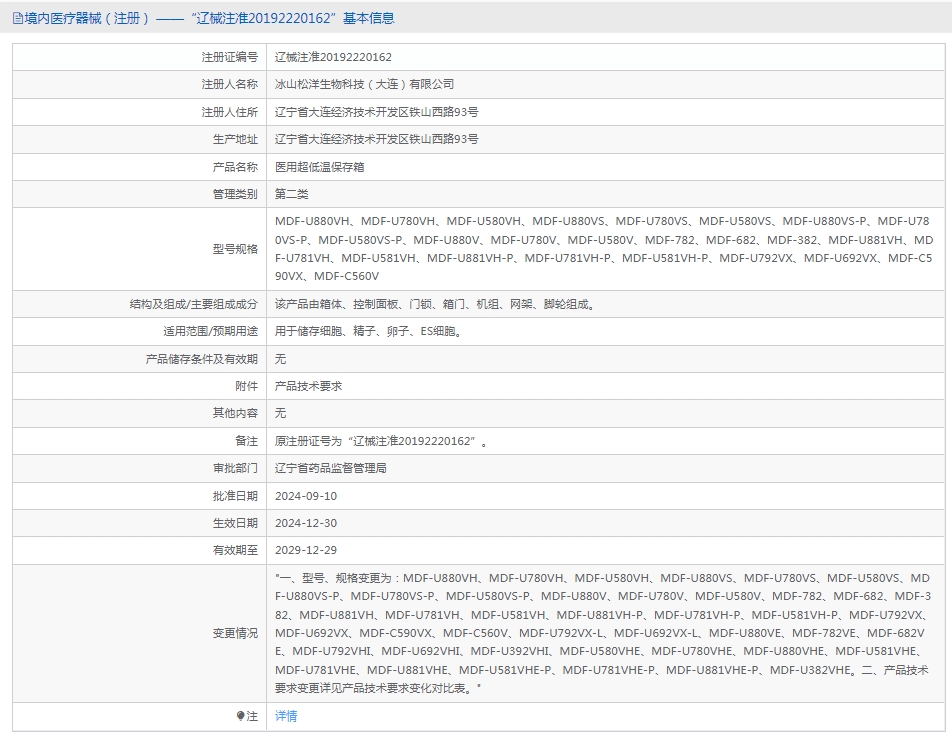Click the 第二类 management category value

pyautogui.click(x=292, y=194)
